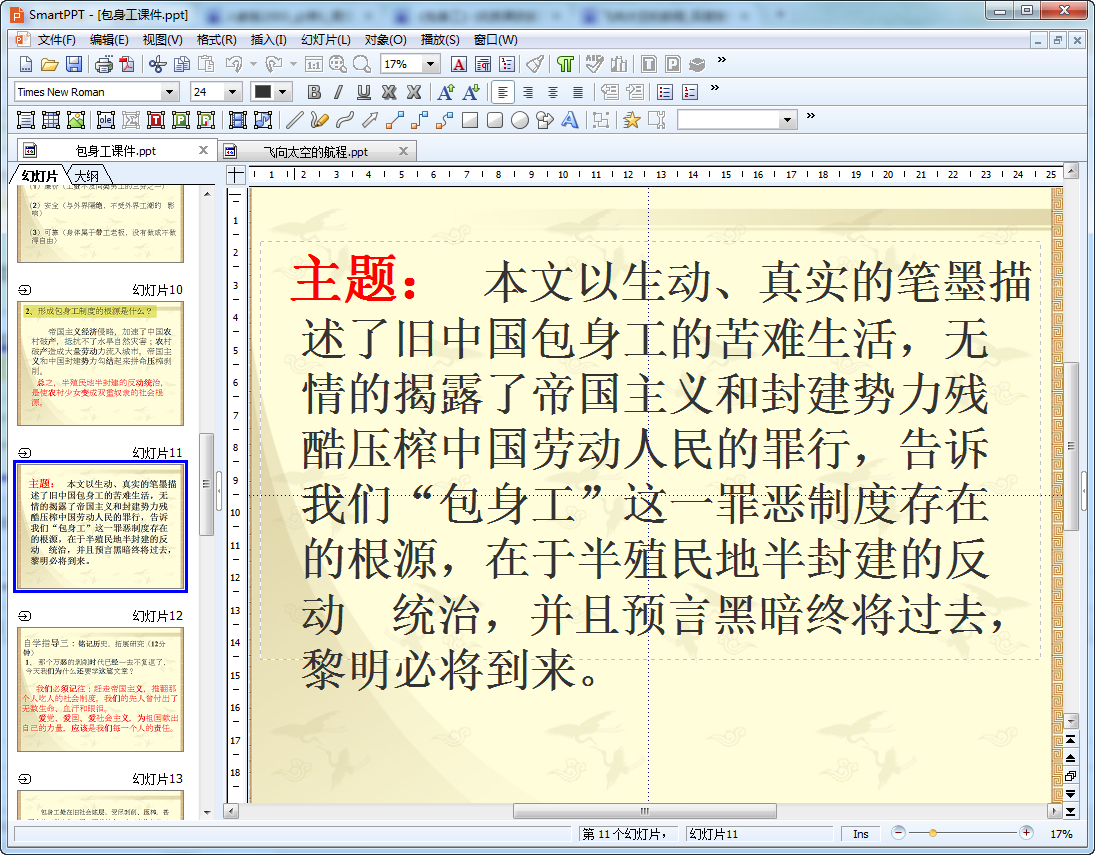Toggle underline formatting
Viewport: 1095px width, 855px height.
pyautogui.click(x=364, y=92)
